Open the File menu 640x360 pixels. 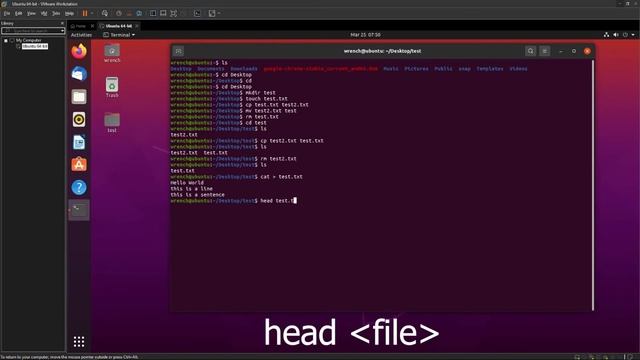coord(7,13)
